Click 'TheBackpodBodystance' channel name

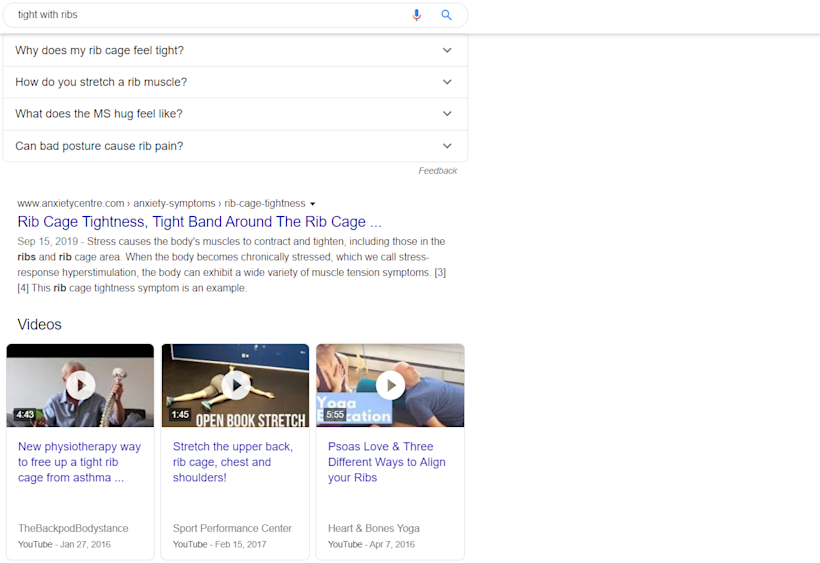[73, 528]
